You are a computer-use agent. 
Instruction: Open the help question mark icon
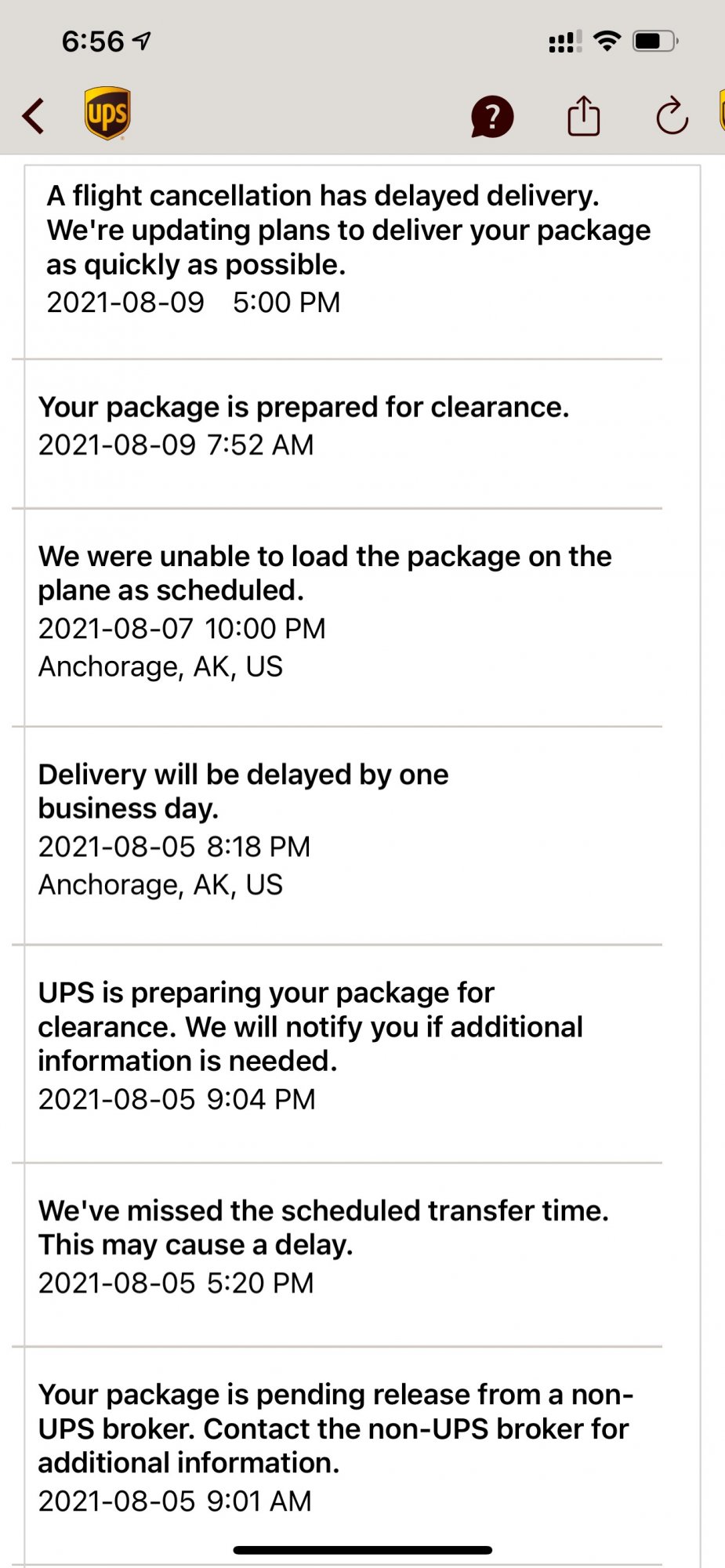(492, 117)
